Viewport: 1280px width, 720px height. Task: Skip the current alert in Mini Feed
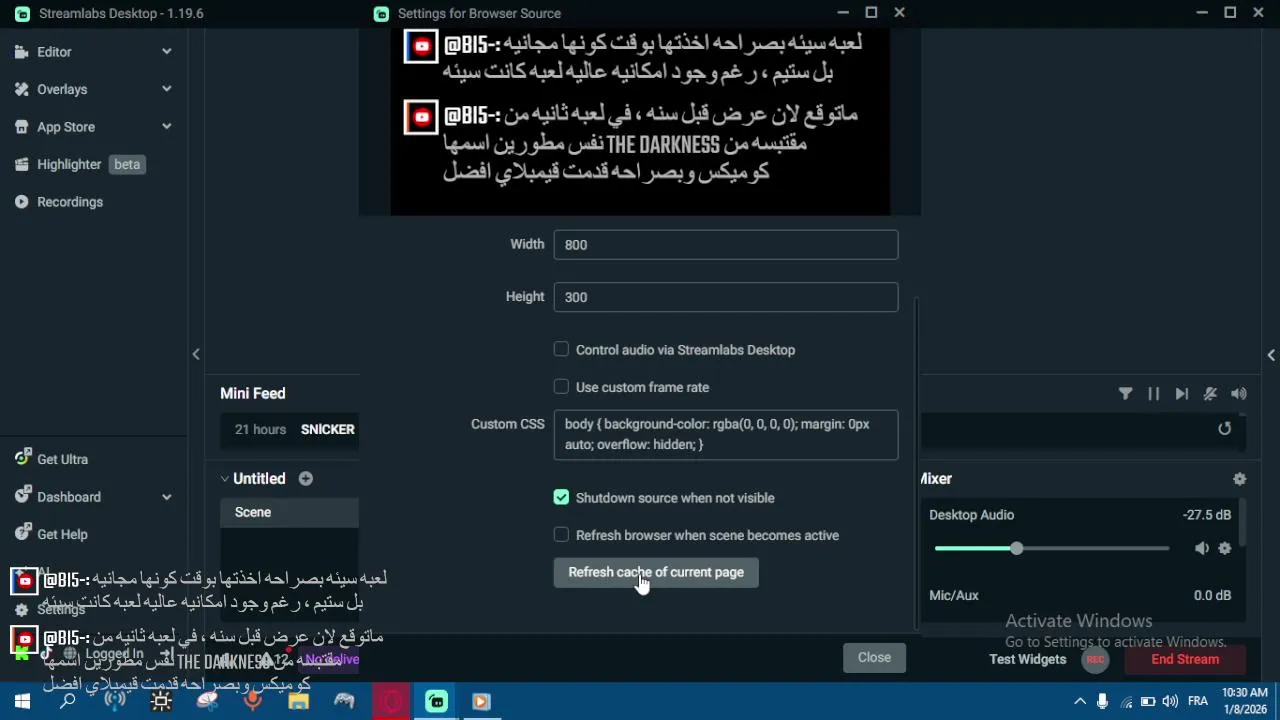tap(1181, 394)
